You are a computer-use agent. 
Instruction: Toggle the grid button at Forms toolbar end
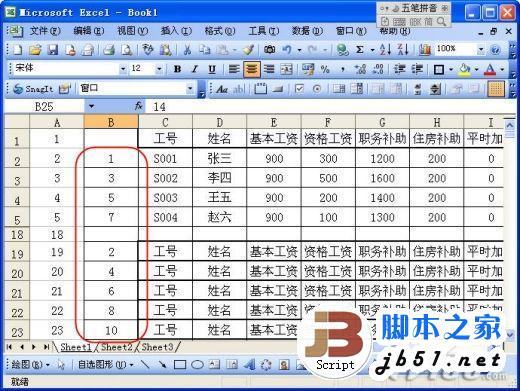[x=496, y=89]
